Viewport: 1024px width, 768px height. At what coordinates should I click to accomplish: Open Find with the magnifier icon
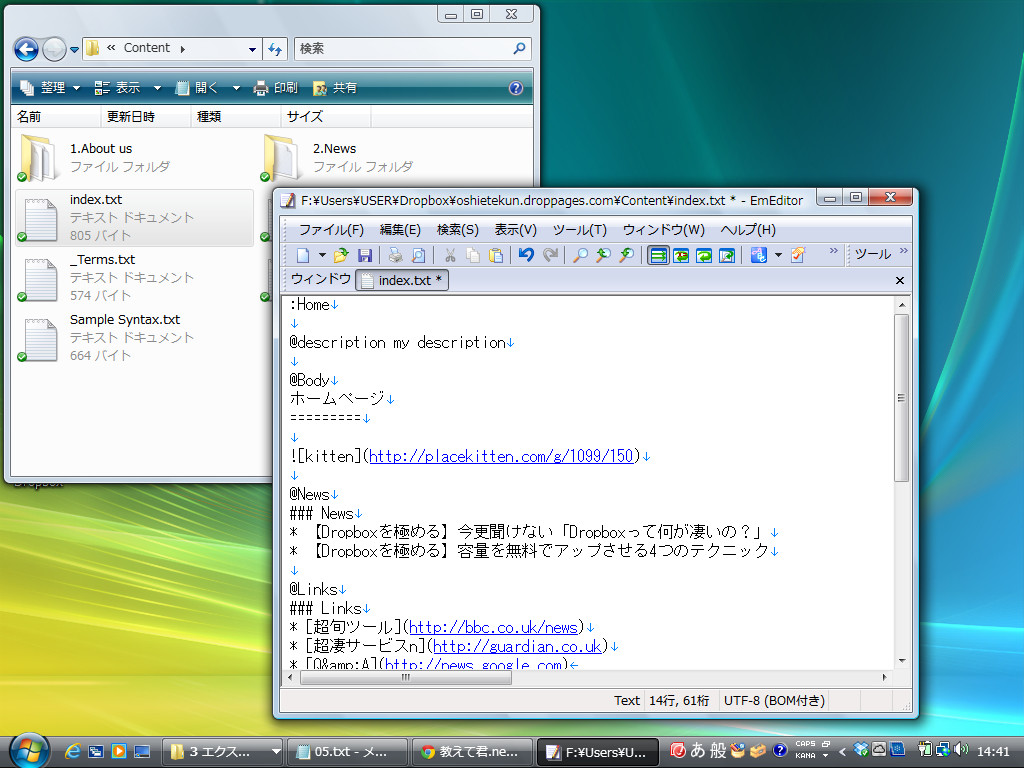[580, 255]
